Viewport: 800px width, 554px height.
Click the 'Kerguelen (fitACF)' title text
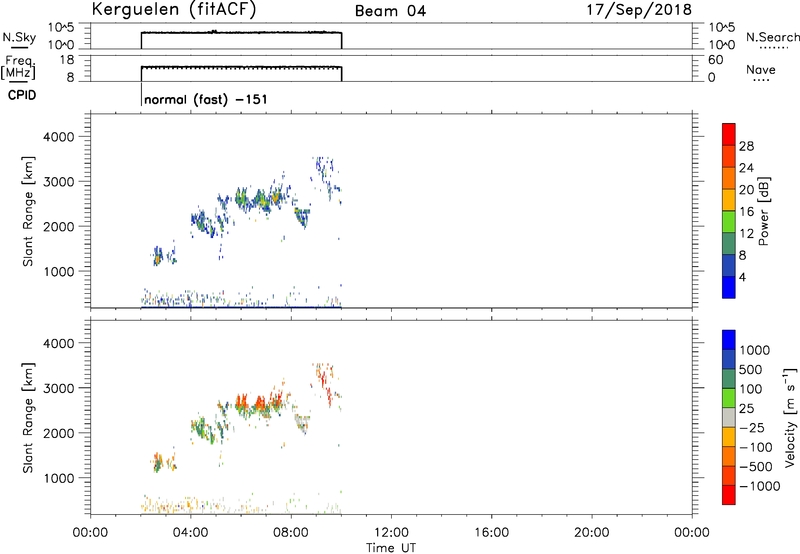click(173, 10)
